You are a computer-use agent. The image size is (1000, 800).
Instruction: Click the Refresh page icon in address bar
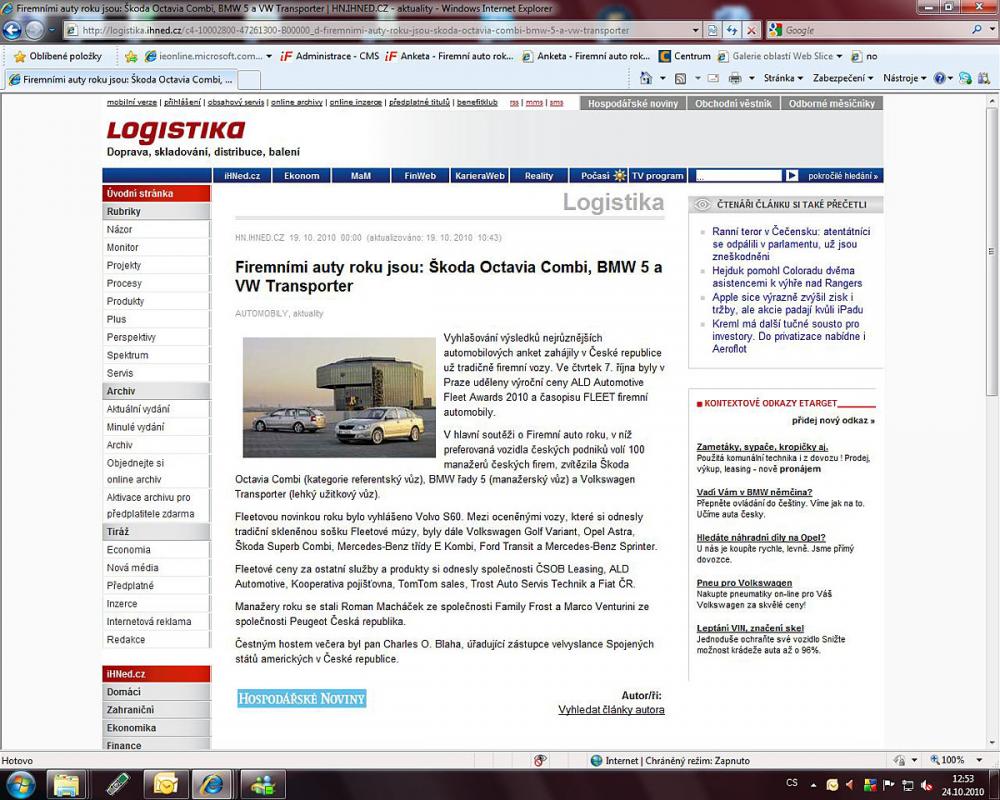coord(732,30)
